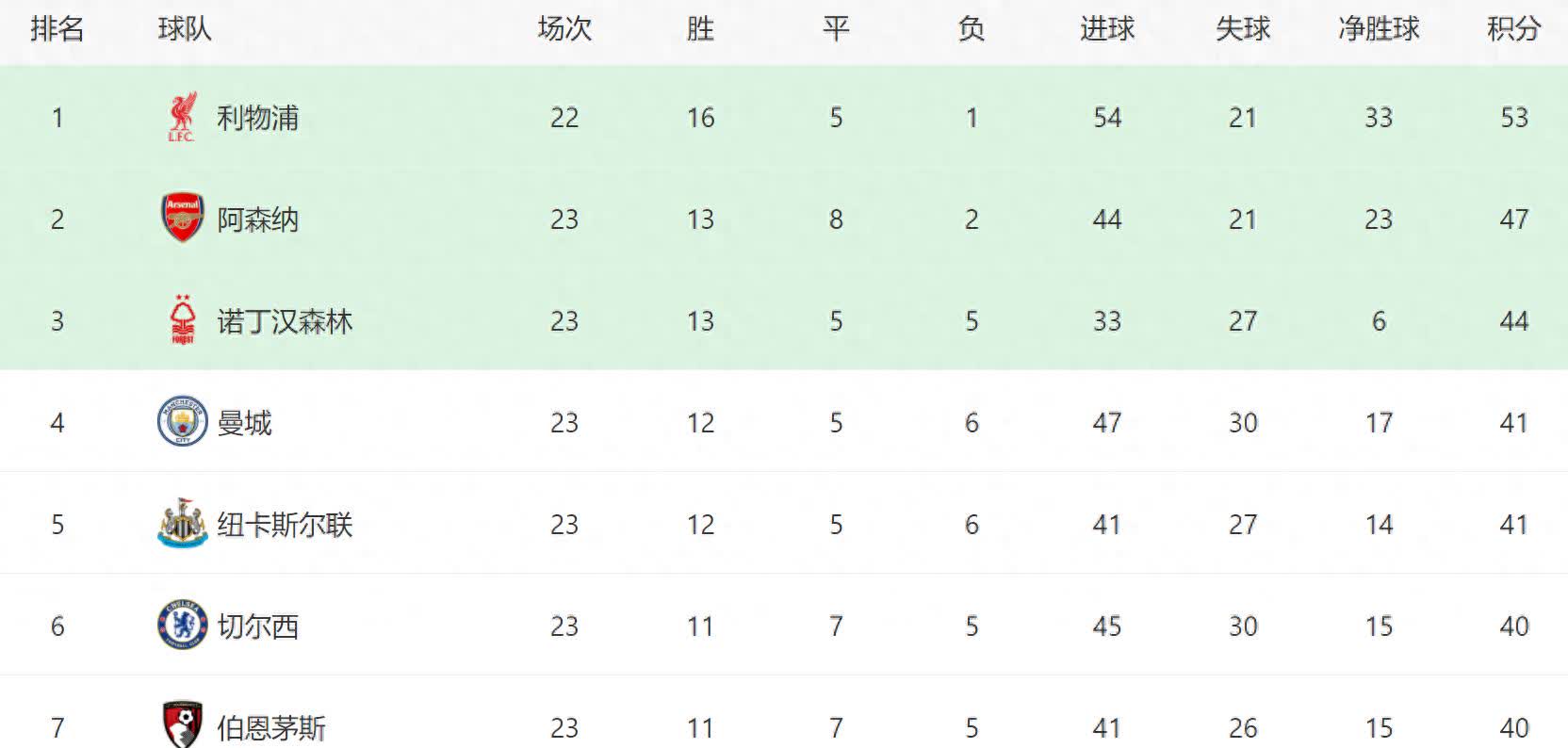Click the Nottingham Forest crest icon

(x=182, y=321)
